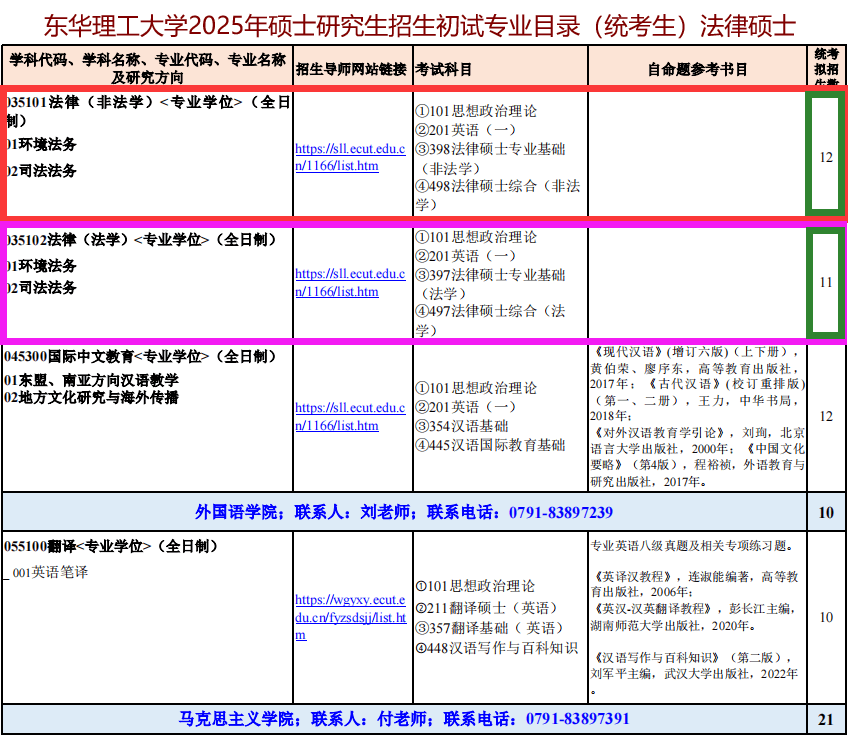This screenshot has height=735, width=848.
Task: Click the reference book 《英译汉教程》
Action: [x=634, y=577]
